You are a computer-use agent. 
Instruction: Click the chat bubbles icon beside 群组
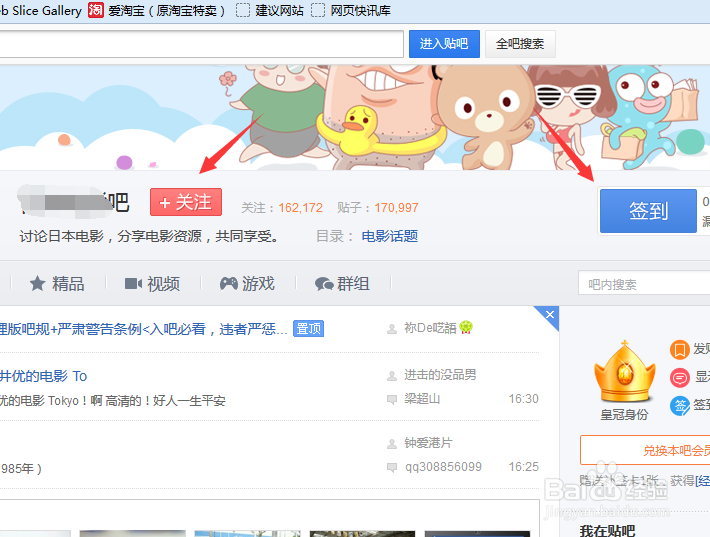pyautogui.click(x=324, y=284)
